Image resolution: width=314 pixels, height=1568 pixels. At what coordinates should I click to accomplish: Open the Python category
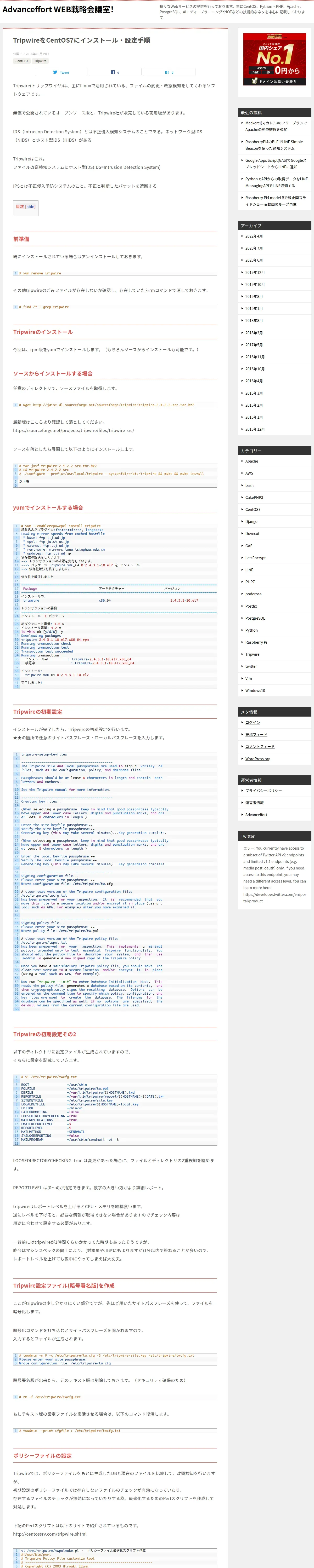[x=252, y=631]
